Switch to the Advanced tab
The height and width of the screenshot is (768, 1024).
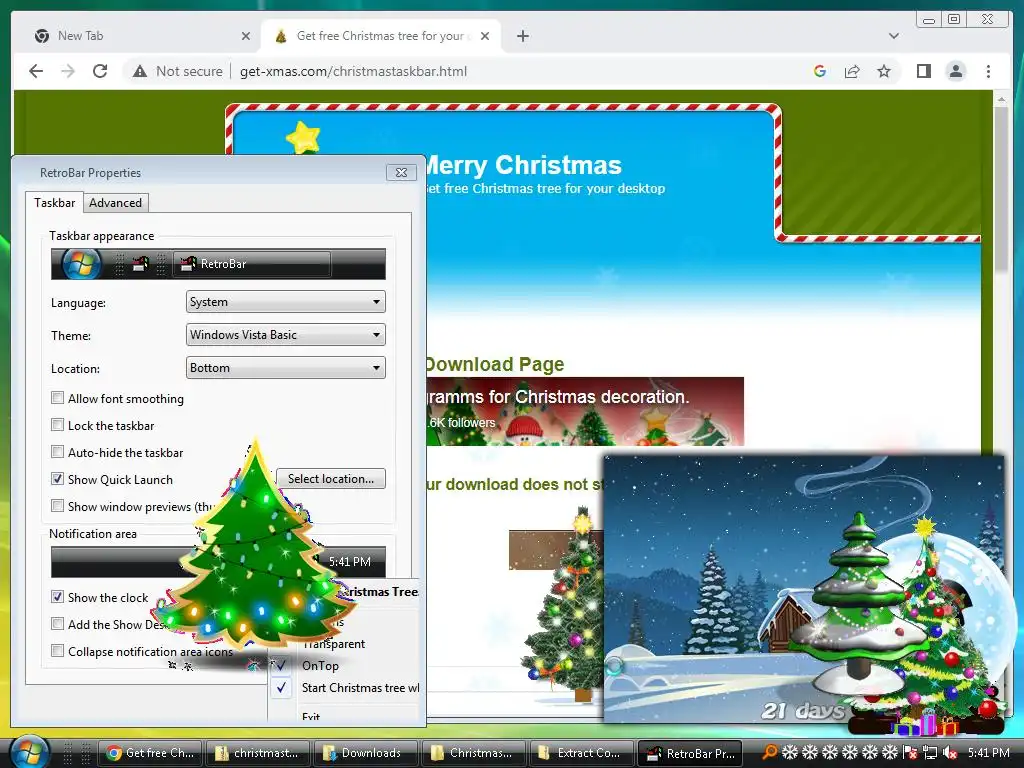click(116, 203)
